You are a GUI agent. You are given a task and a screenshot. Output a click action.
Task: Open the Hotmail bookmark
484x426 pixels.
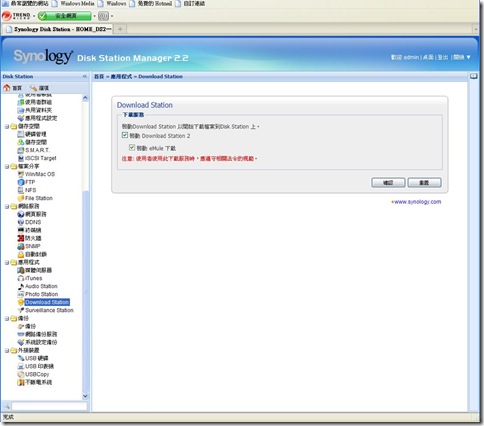(151, 4)
